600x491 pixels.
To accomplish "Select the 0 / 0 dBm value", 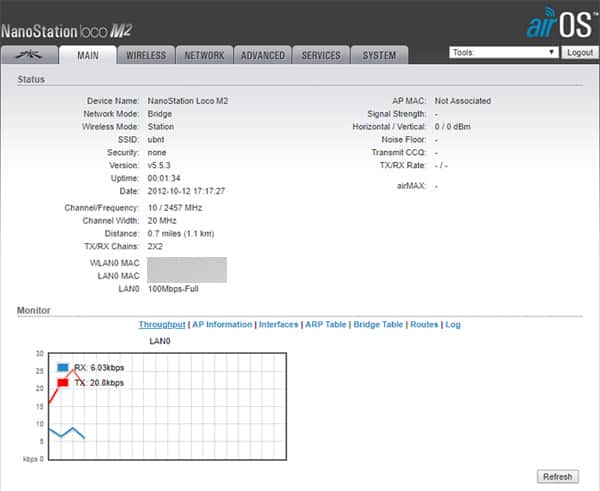I will point(453,127).
